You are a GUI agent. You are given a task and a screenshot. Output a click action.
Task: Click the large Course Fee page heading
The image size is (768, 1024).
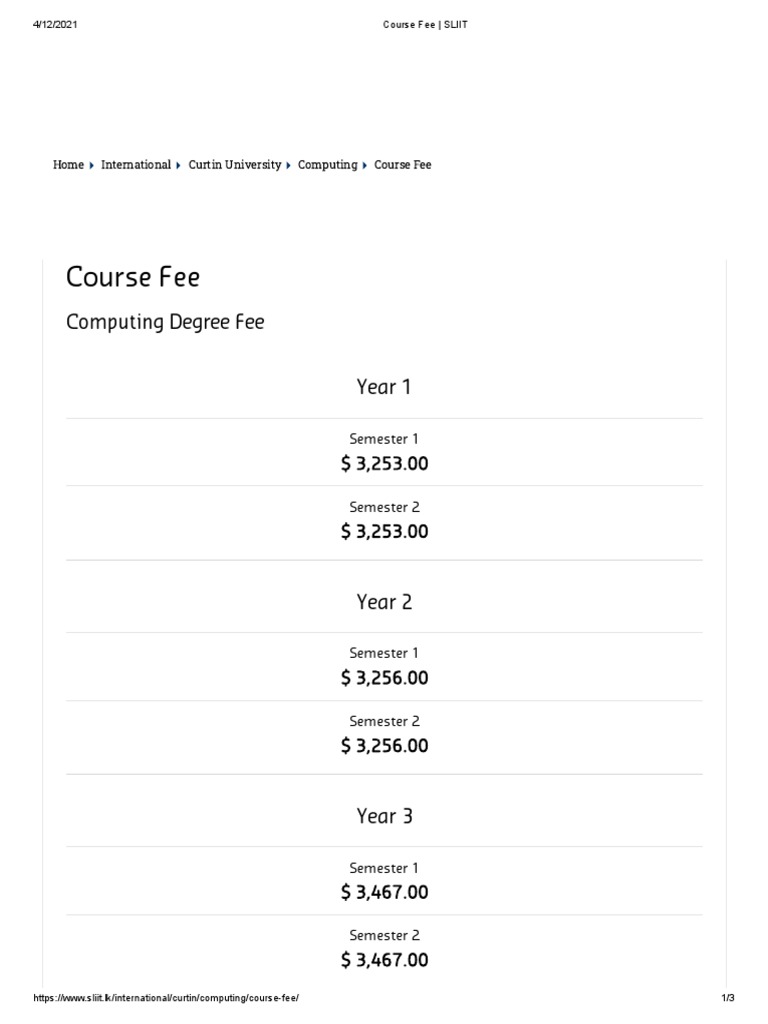tap(133, 277)
